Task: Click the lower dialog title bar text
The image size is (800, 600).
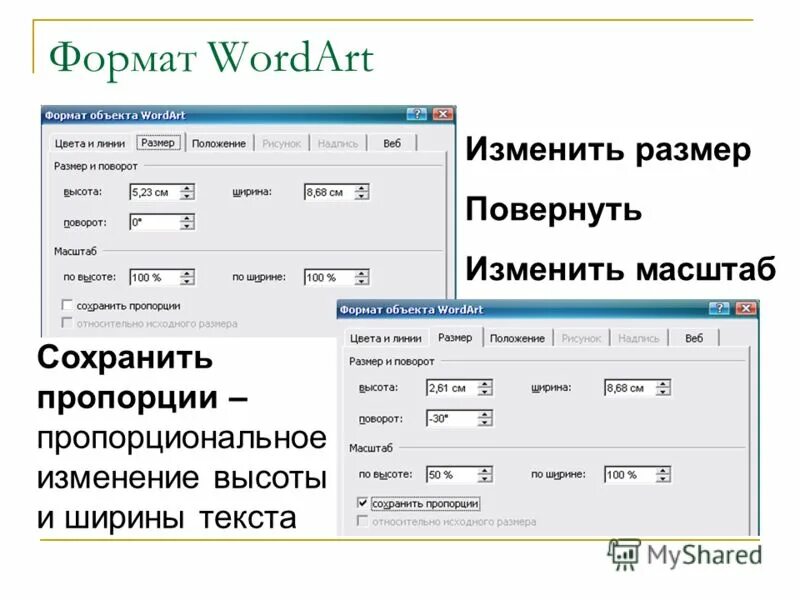Action: [x=411, y=310]
